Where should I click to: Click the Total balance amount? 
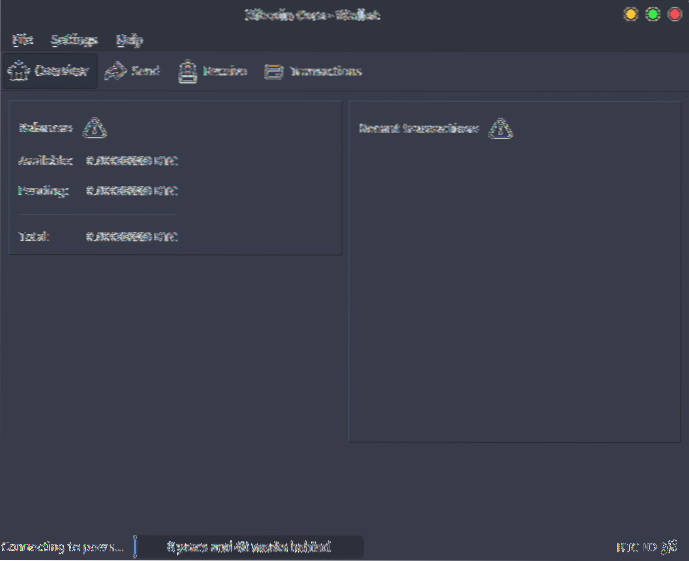tap(132, 237)
